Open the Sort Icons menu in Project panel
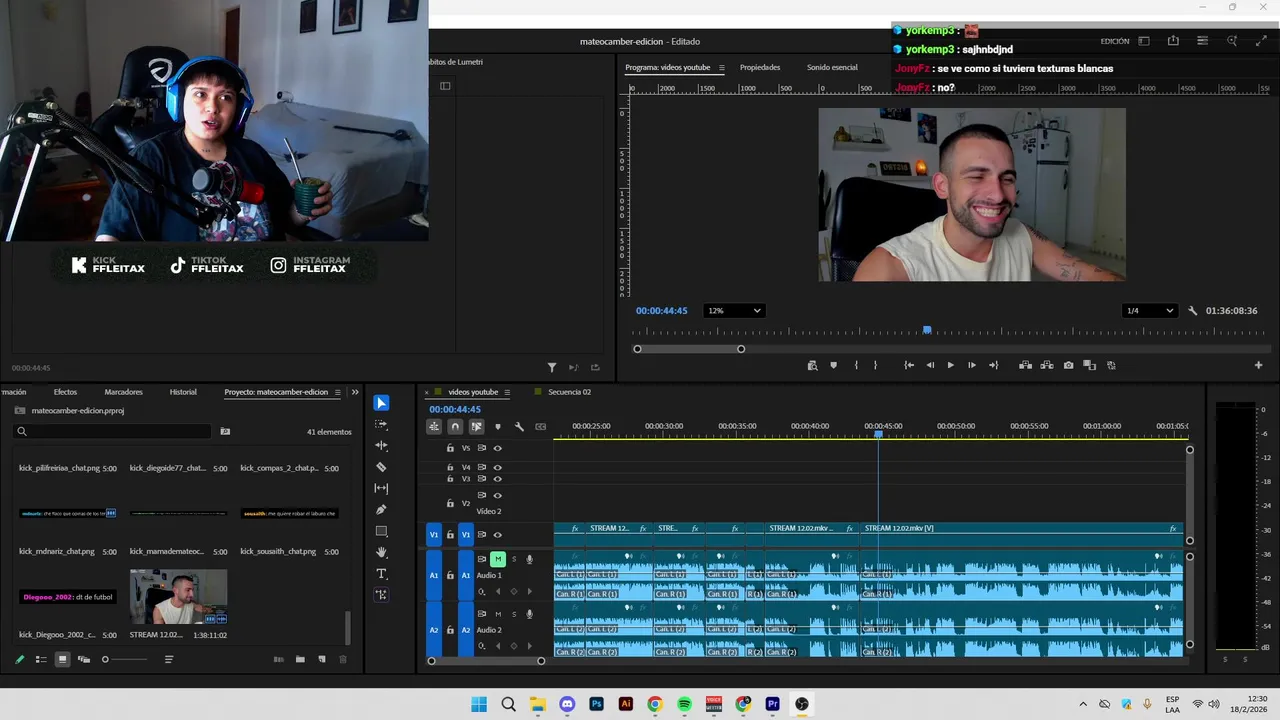This screenshot has width=1280, height=720. [x=169, y=659]
